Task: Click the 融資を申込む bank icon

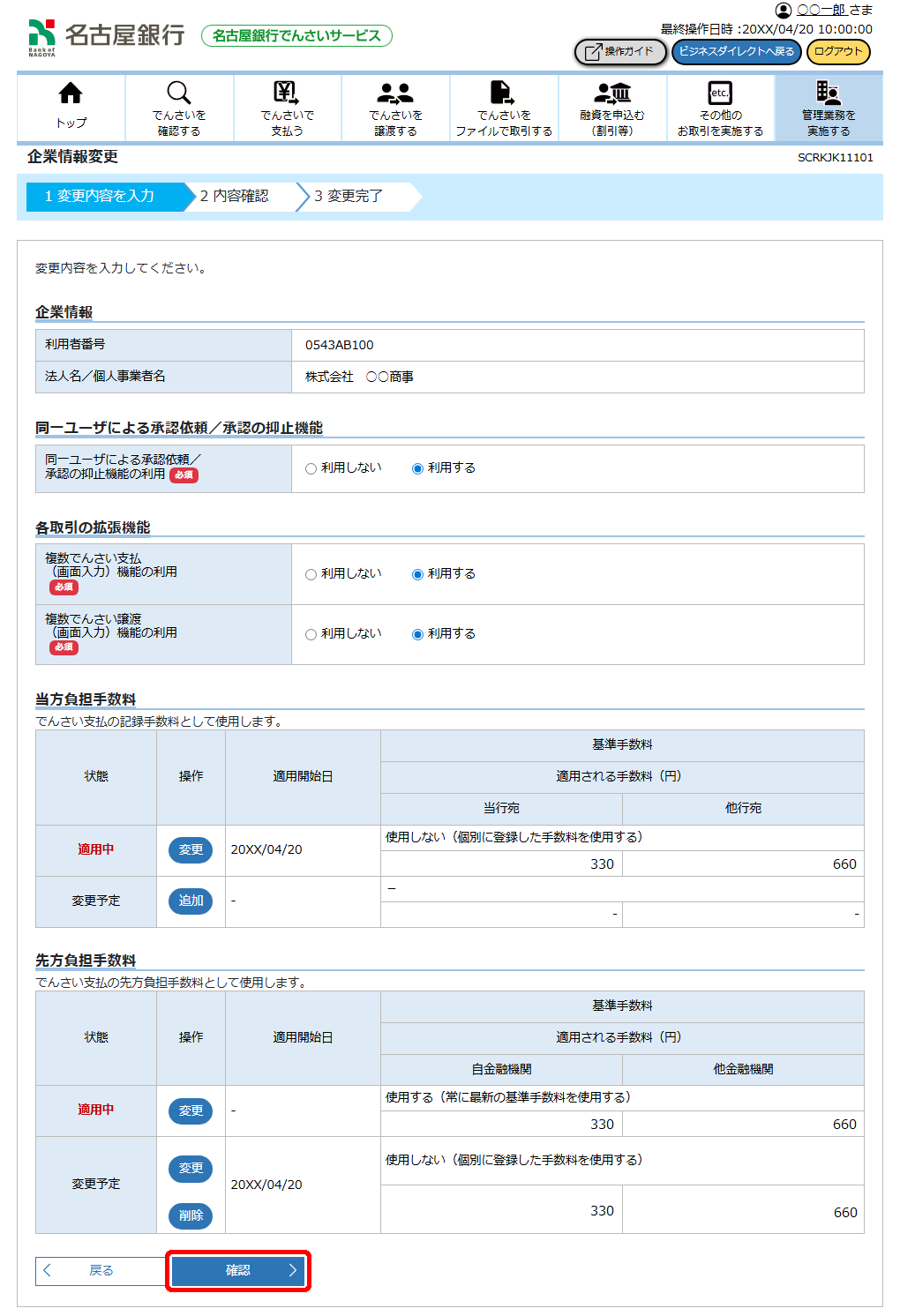Action: pyautogui.click(x=612, y=93)
